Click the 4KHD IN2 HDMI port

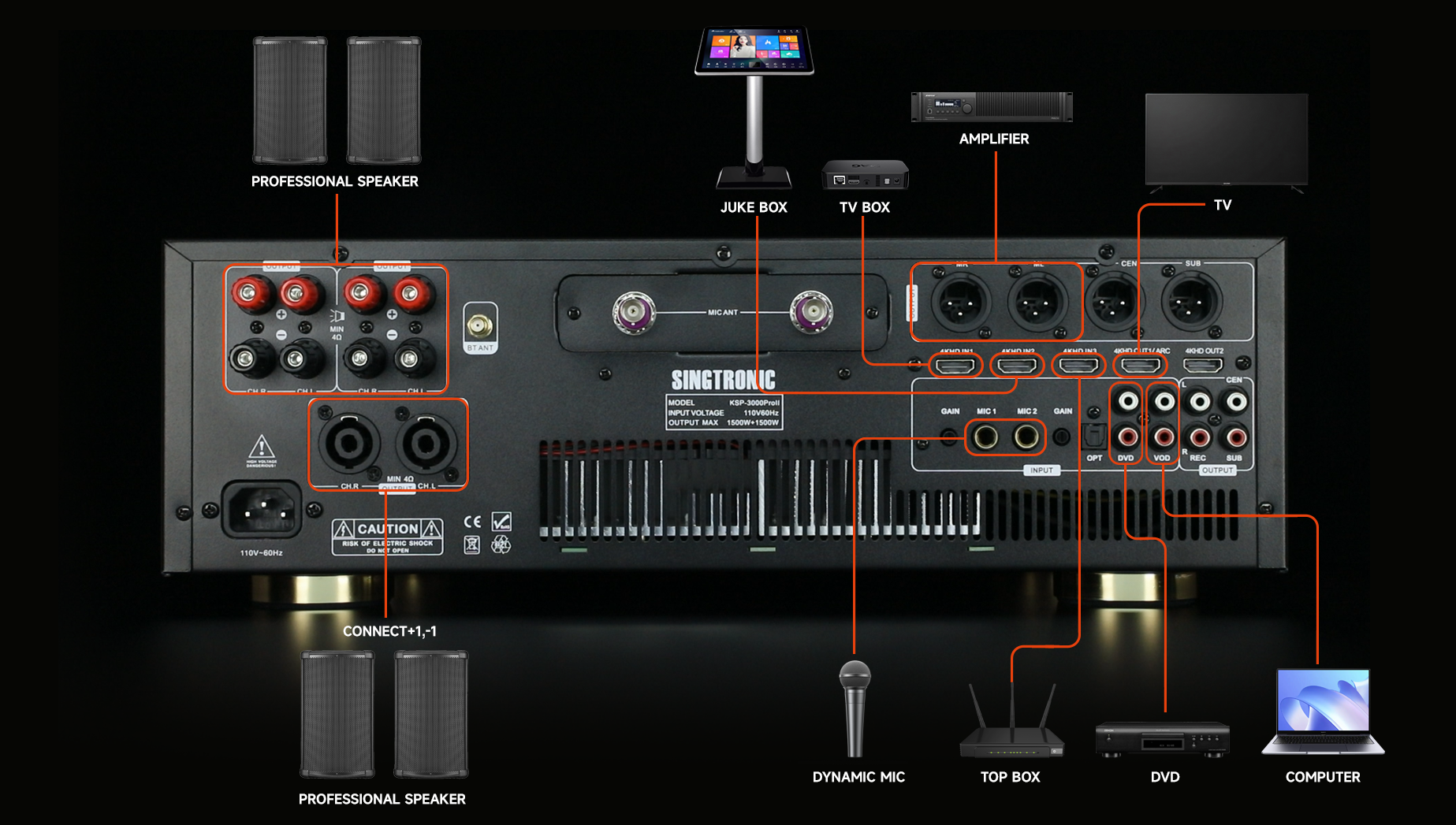pos(1018,365)
